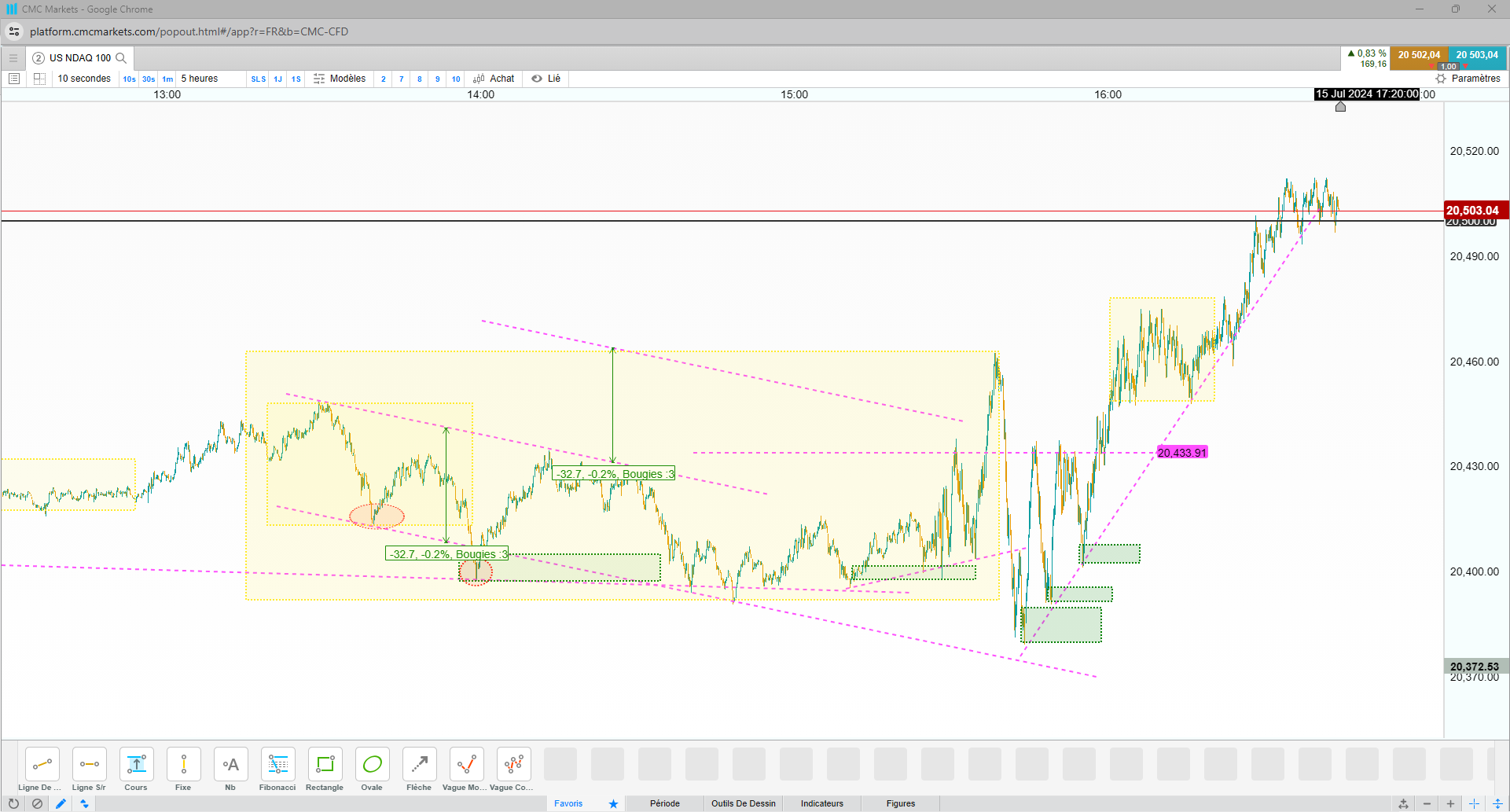
Task: Open Paramètres settings
Action: (x=1468, y=79)
